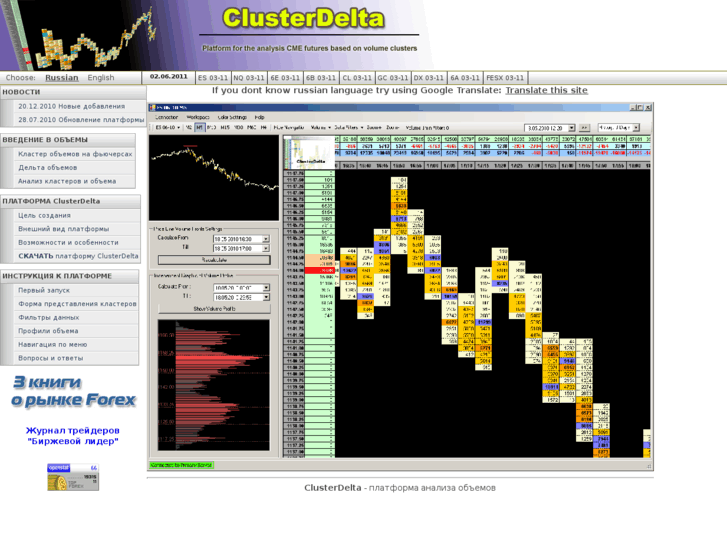Open the ES 06-10 instrument dropdown
This screenshot has height=545, width=727.
click(x=167, y=127)
